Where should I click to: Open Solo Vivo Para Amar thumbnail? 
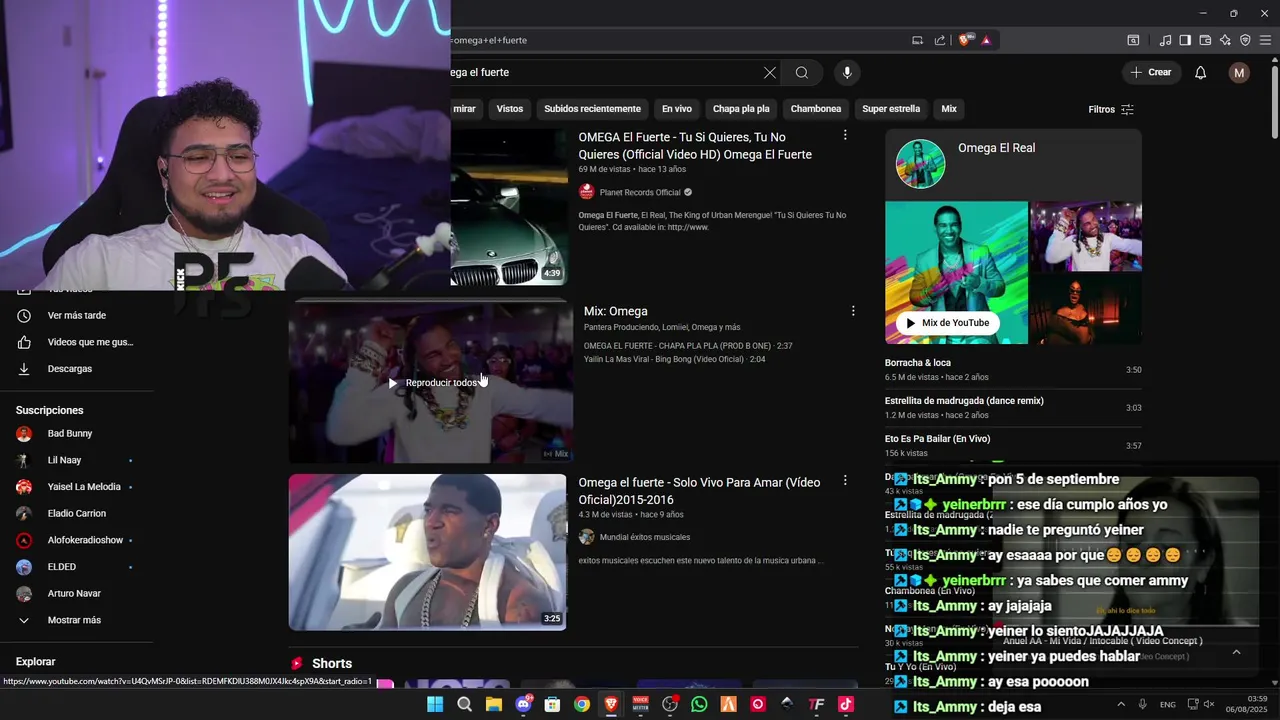point(428,552)
